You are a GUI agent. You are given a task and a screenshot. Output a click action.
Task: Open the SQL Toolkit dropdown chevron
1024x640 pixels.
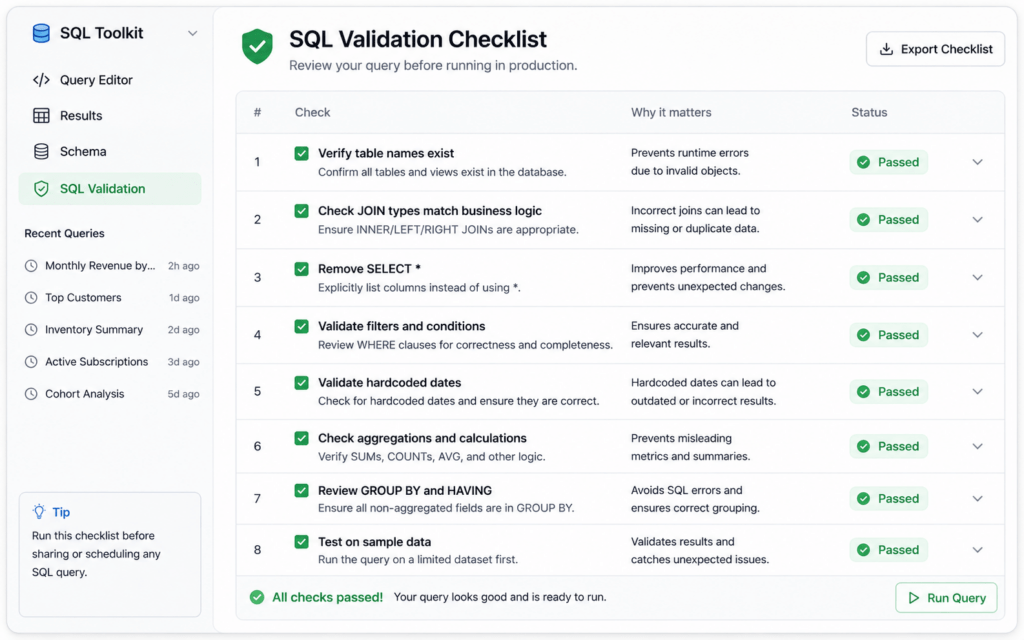192,34
